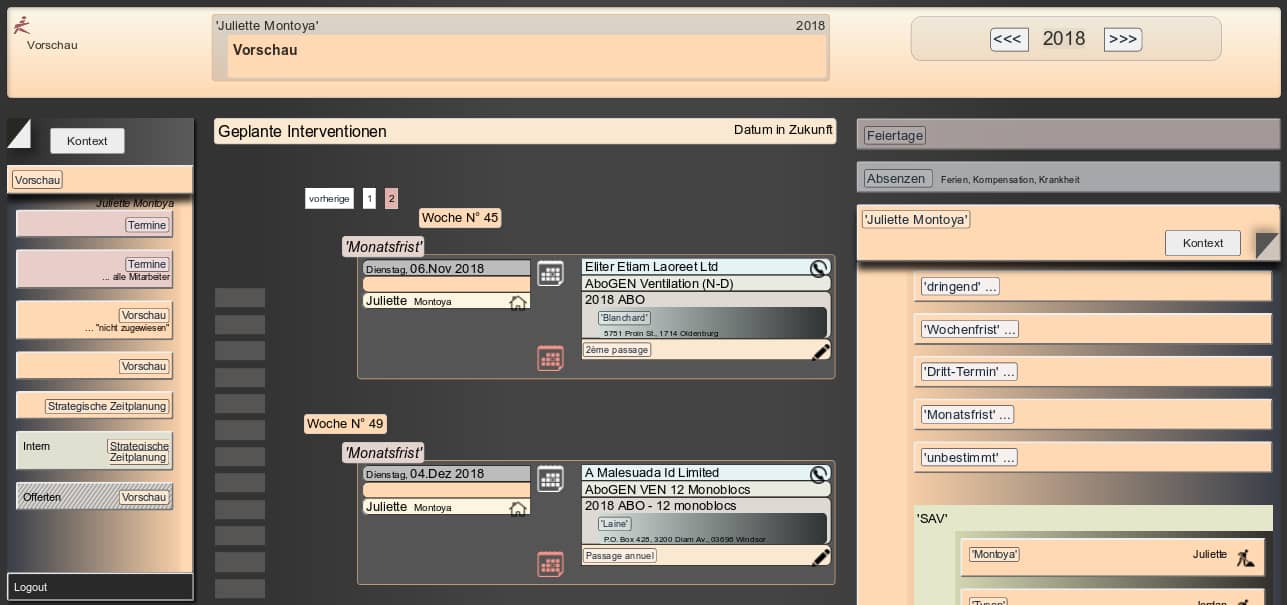Click the pencil edit icon for 2ème passage
The height and width of the screenshot is (605, 1287).
tap(821, 351)
